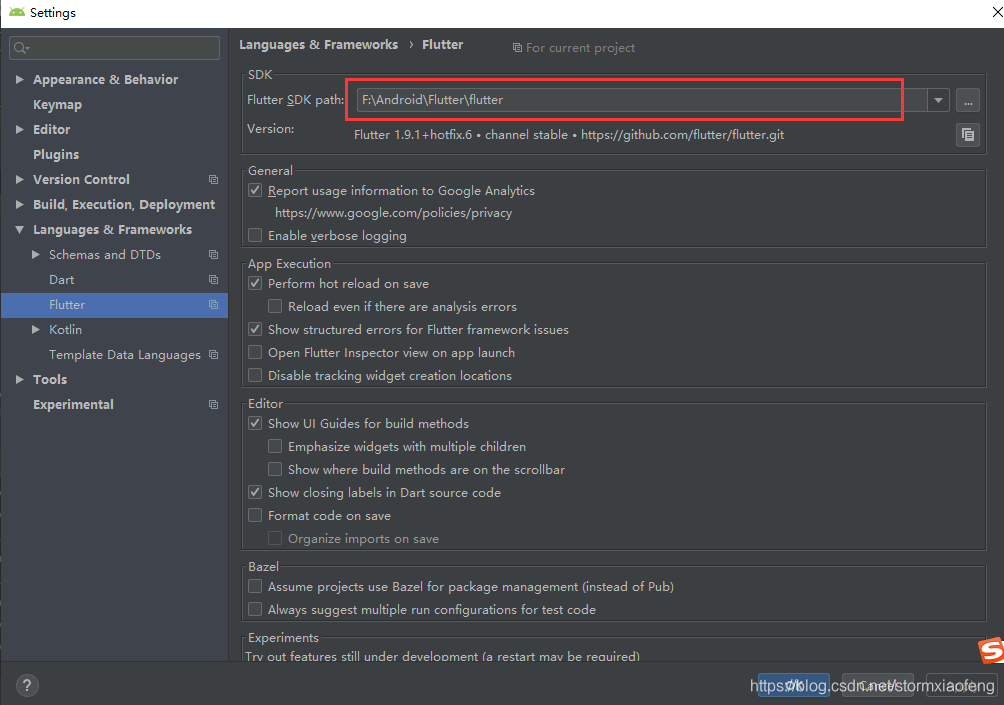Viewport: 1004px width, 705px height.
Task: Check Assume projects use Bazel for package management
Action: tap(255, 587)
